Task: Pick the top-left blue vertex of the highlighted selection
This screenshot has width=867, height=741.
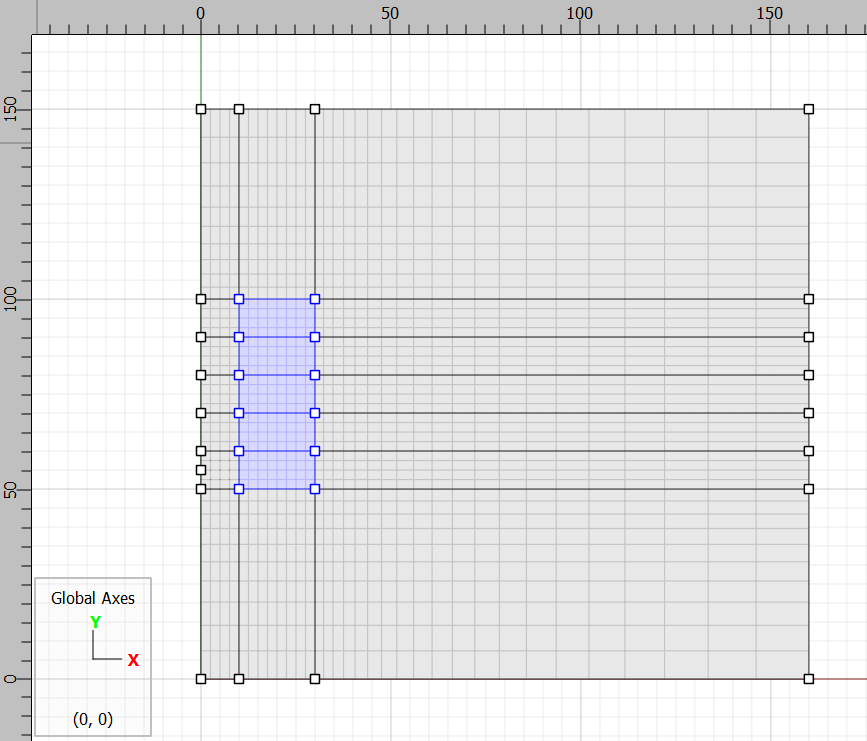Action: (239, 299)
